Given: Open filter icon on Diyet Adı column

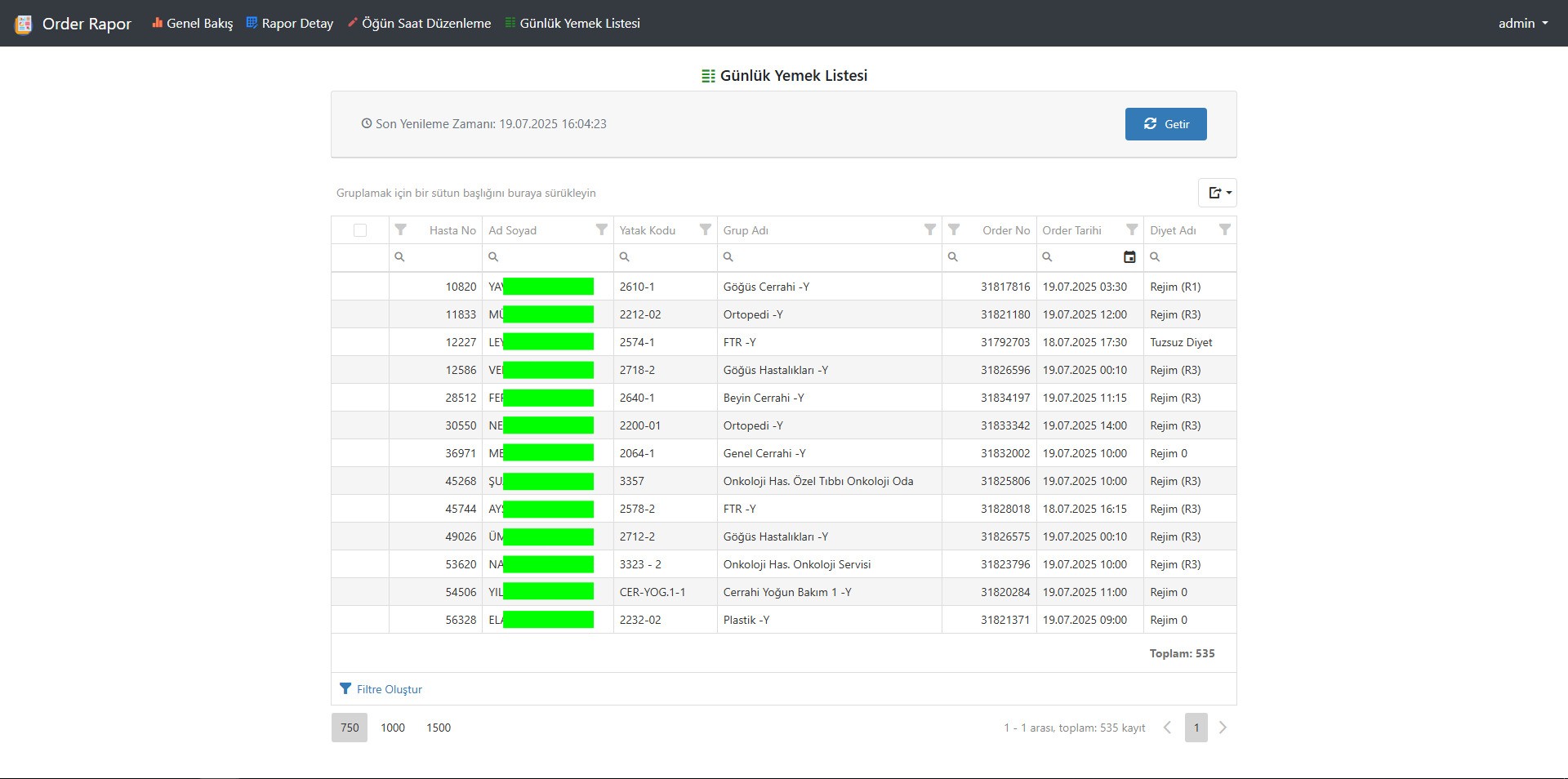Looking at the screenshot, I should 1224,230.
